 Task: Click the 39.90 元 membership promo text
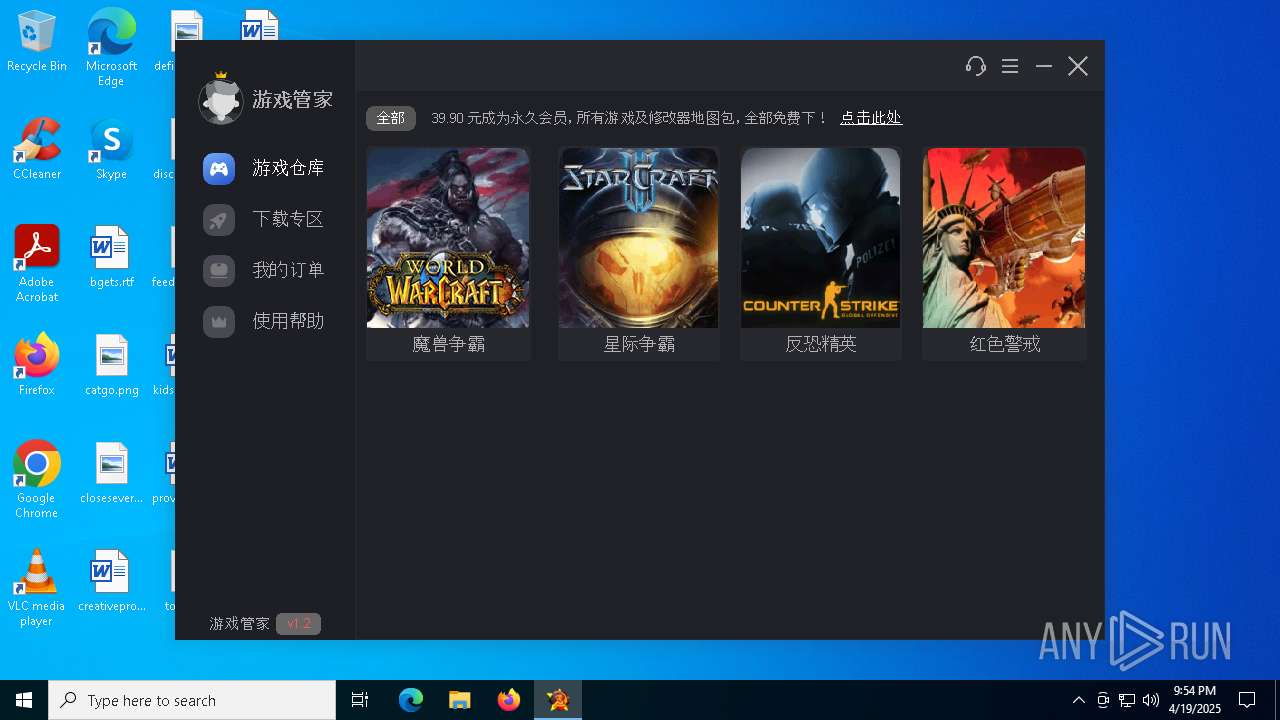pos(630,118)
